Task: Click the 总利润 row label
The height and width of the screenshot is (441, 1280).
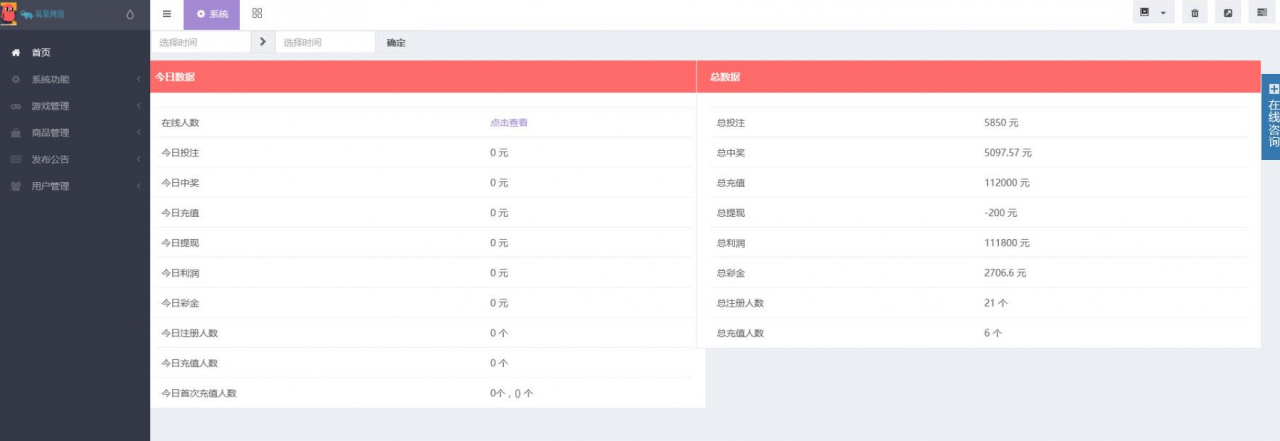Action: (732, 243)
